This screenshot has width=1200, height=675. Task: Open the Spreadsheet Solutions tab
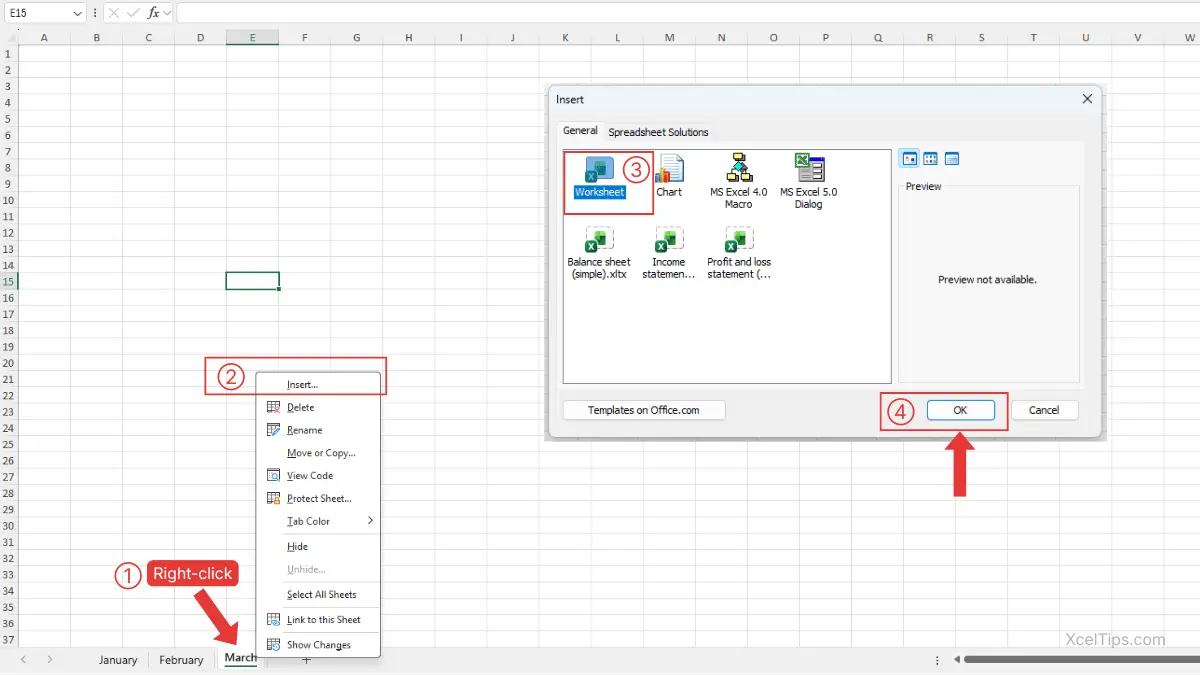point(658,132)
